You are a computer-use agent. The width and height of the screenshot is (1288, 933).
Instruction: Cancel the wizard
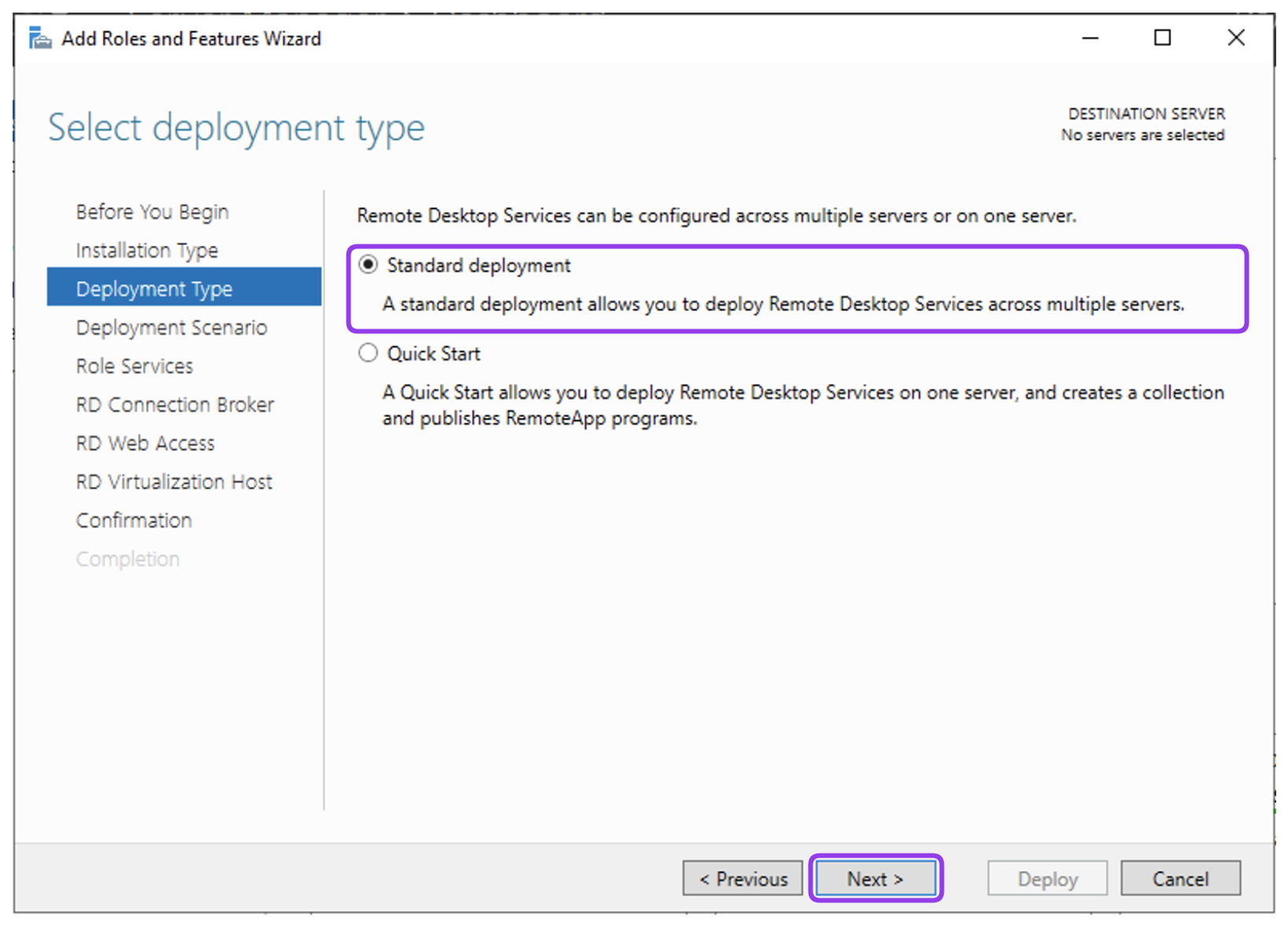click(x=1180, y=878)
